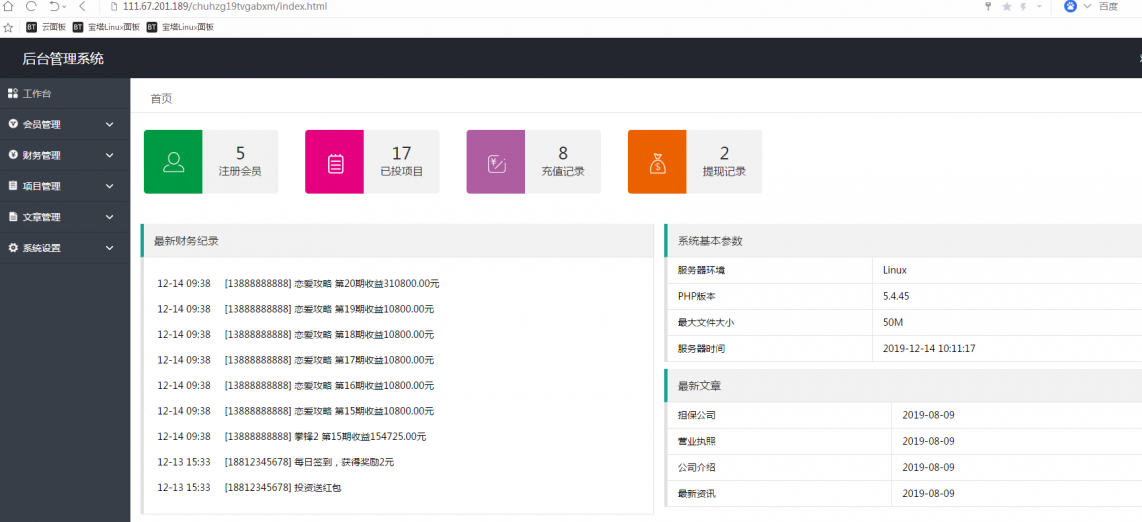
Task: Open the 担保公司 article row
Action: coord(697,415)
